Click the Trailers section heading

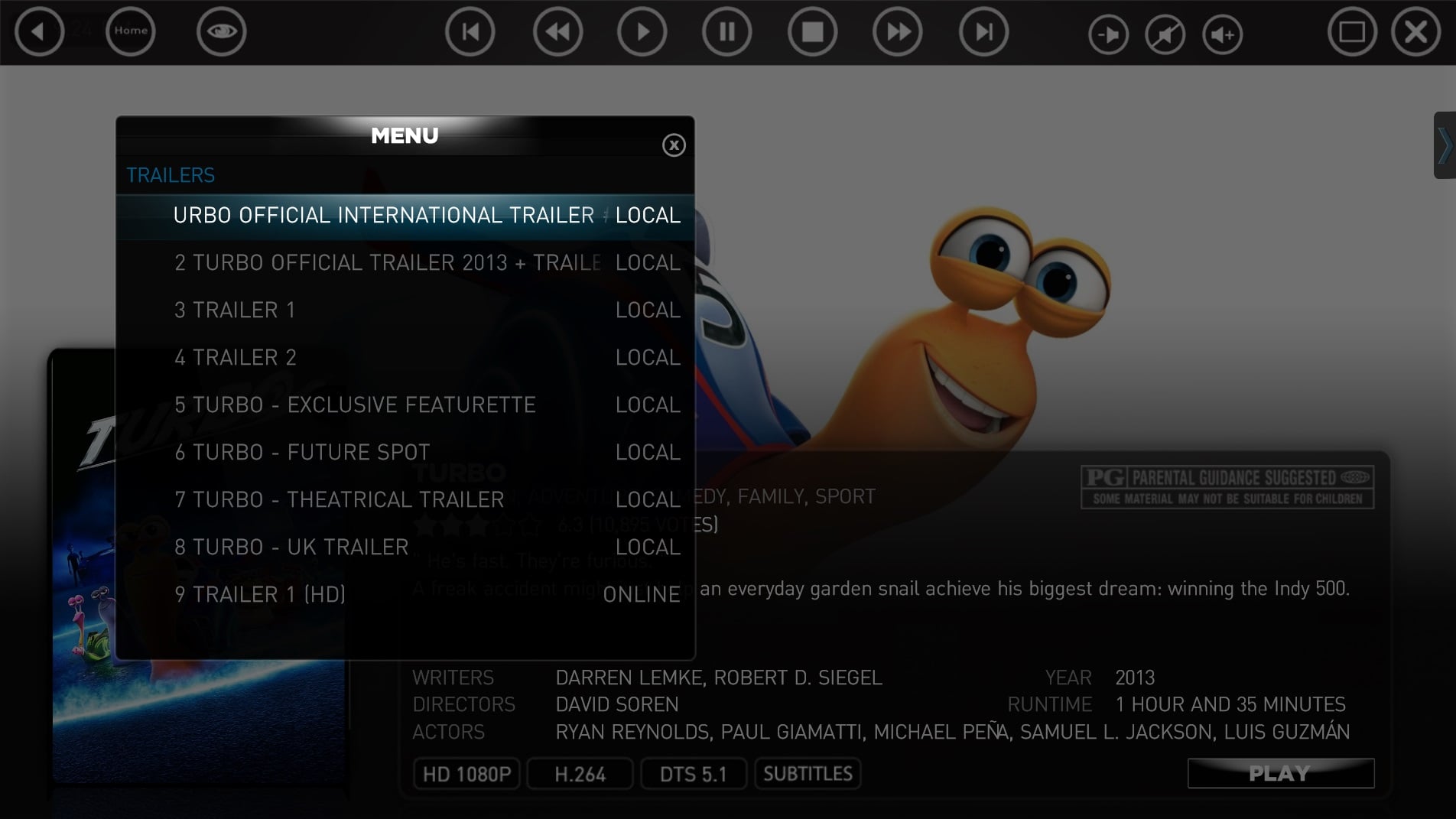(x=171, y=175)
